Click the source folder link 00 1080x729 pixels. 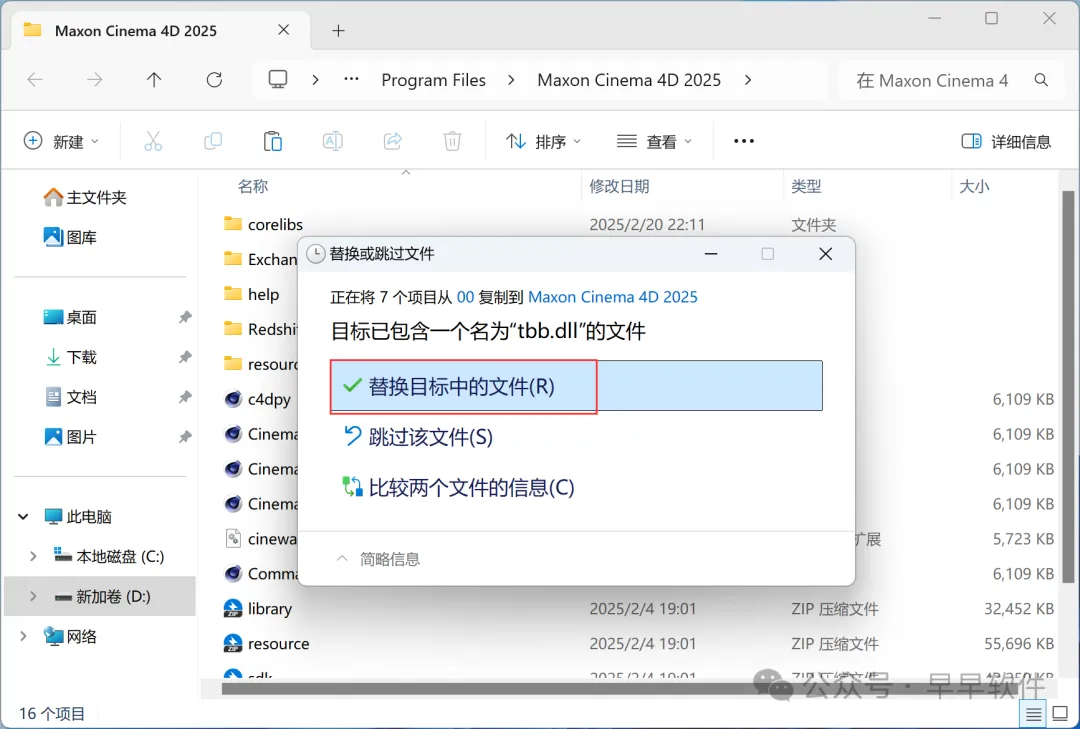click(x=465, y=297)
